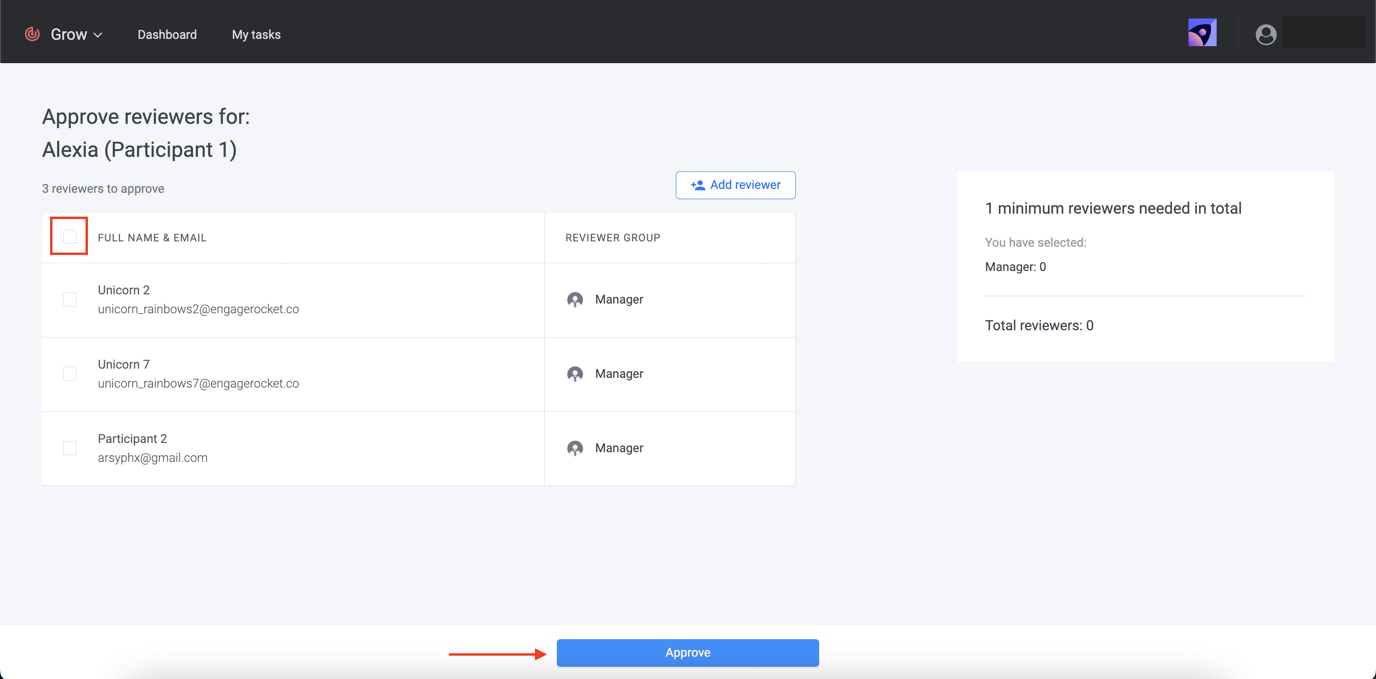Open the Dashboard menu item

click(x=167, y=34)
